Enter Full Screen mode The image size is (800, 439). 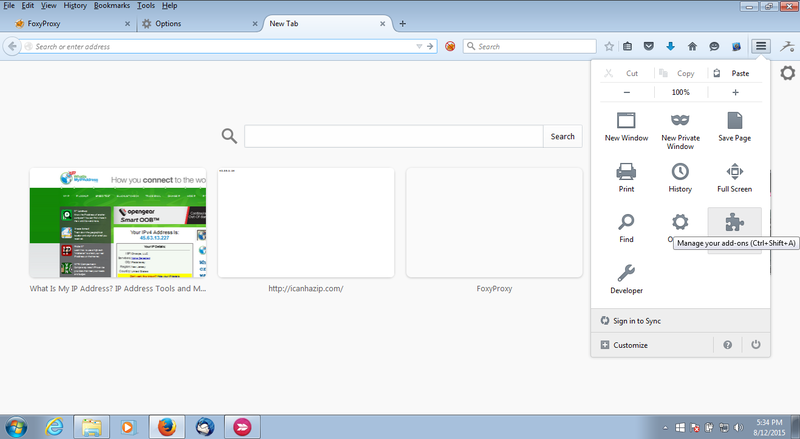pyautogui.click(x=734, y=178)
